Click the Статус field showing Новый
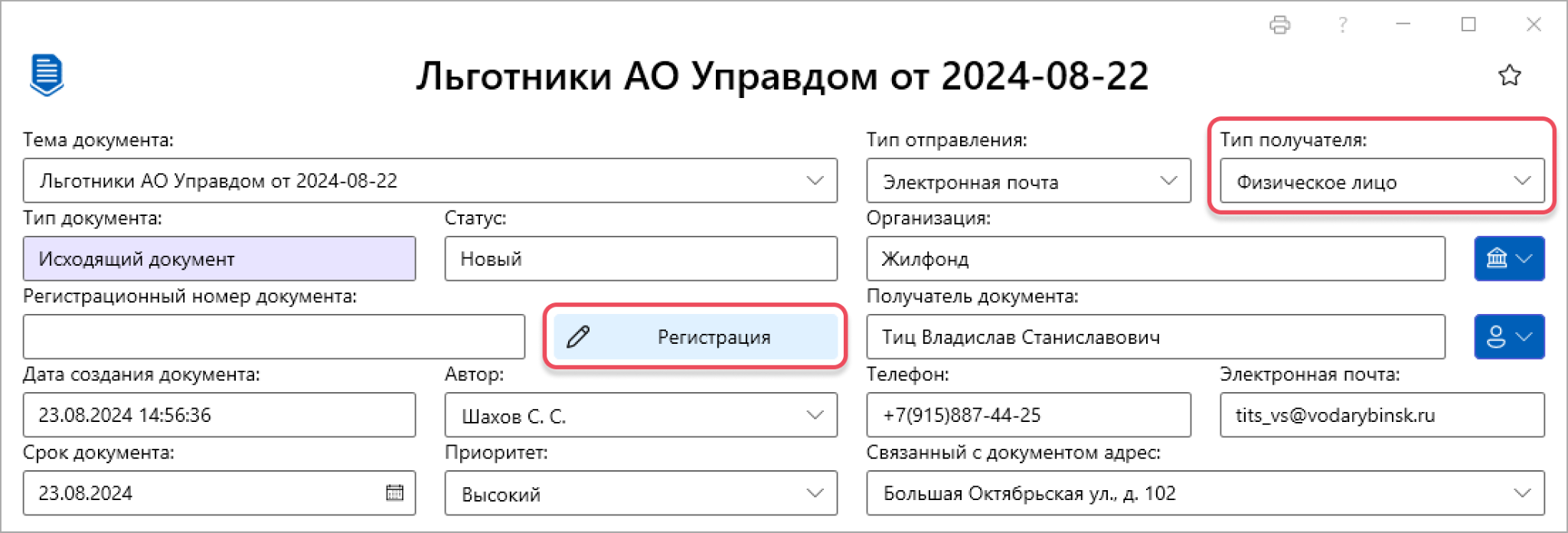The height and width of the screenshot is (533, 1568). [641, 259]
